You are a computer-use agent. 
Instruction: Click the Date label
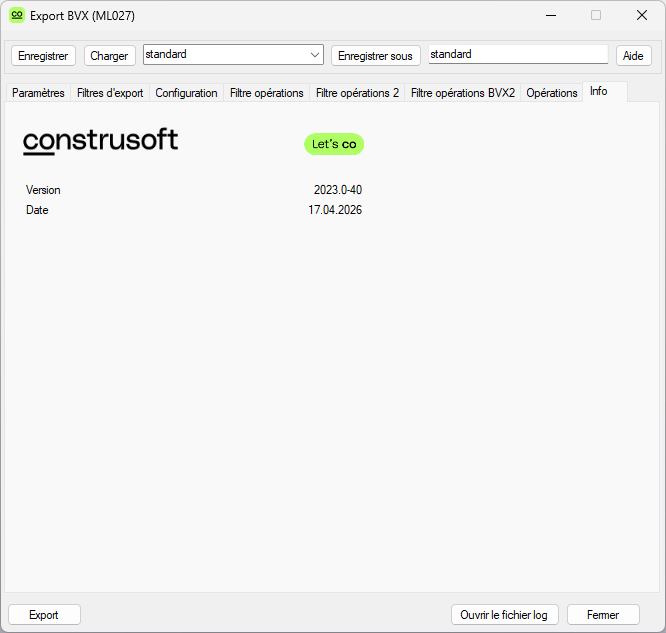click(x=37, y=210)
